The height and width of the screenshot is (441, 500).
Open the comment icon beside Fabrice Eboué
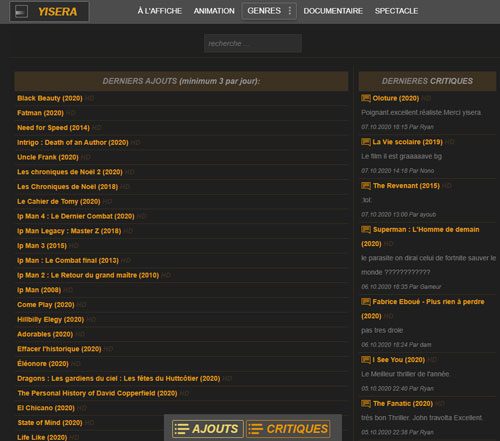tap(366, 302)
